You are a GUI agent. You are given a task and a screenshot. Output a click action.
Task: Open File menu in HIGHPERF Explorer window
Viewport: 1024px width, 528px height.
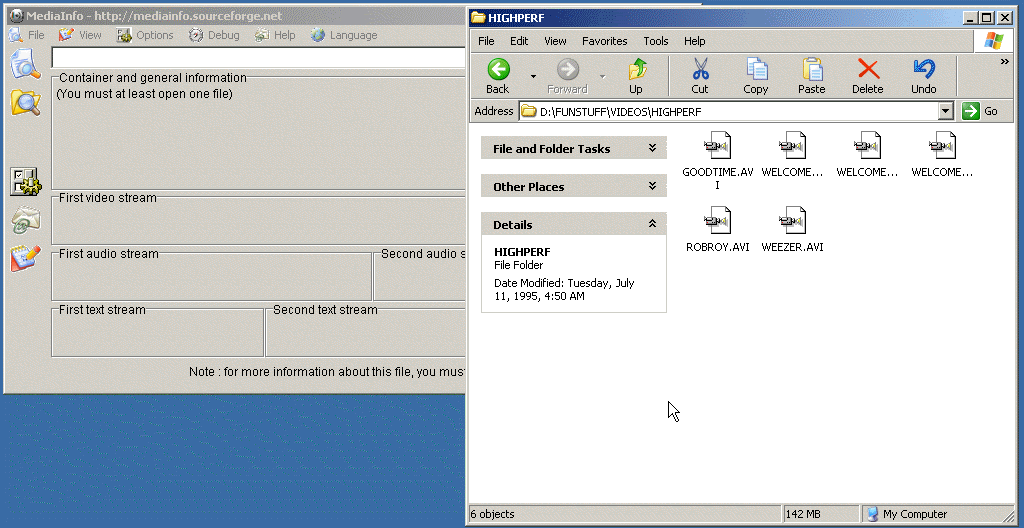[x=486, y=41]
